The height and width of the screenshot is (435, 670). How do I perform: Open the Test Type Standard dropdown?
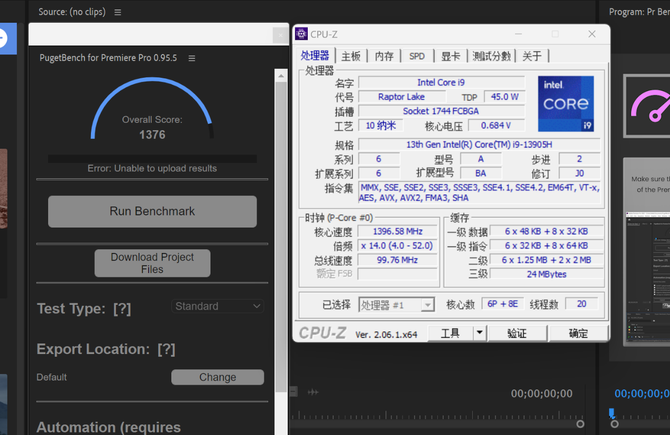(217, 306)
